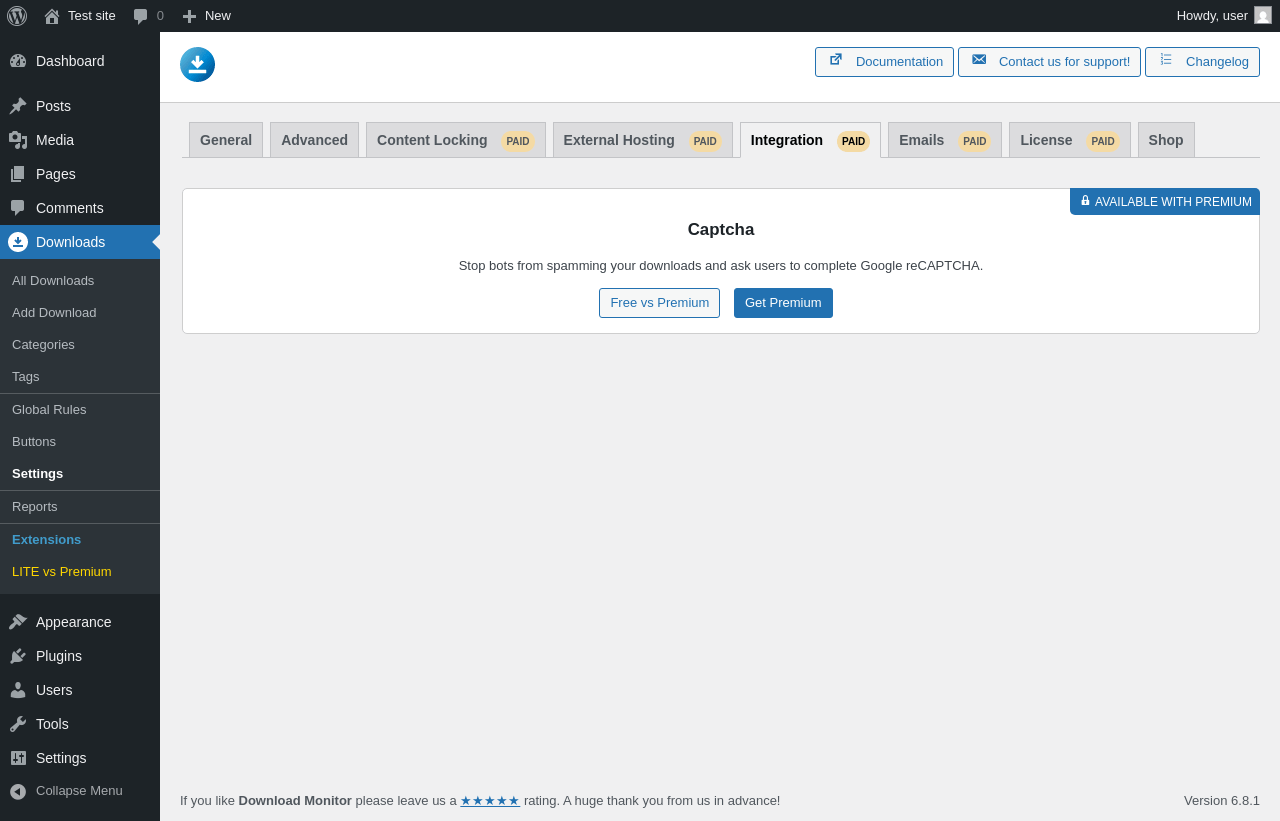Screen dimensions: 1280x821
Task: View the Changelog
Action: [1202, 62]
